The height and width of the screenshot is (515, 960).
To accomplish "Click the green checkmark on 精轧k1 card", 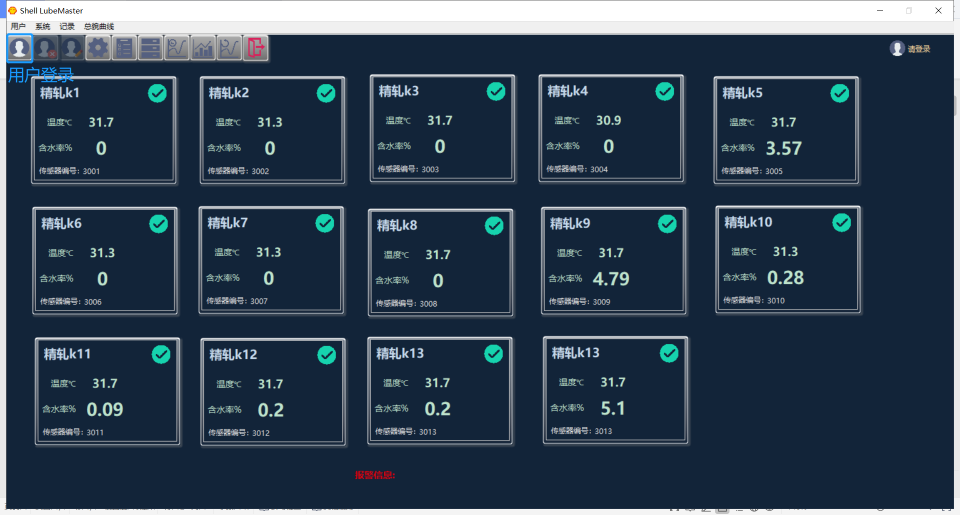I will [157, 93].
